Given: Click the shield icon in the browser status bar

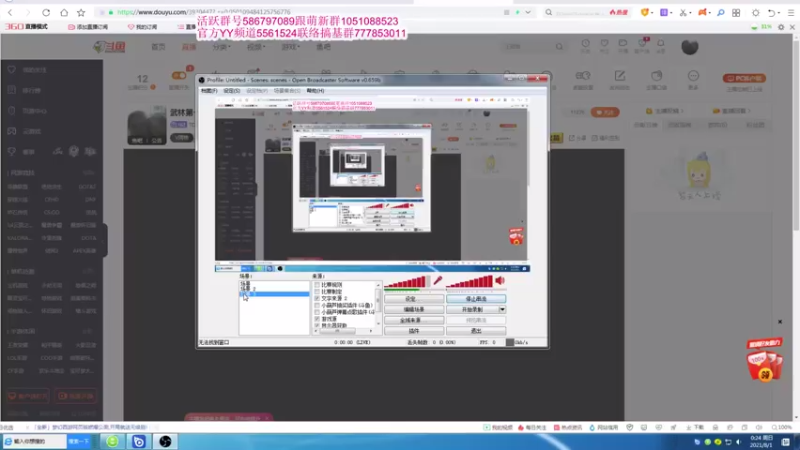Looking at the screenshot, I should click(x=630, y=428).
